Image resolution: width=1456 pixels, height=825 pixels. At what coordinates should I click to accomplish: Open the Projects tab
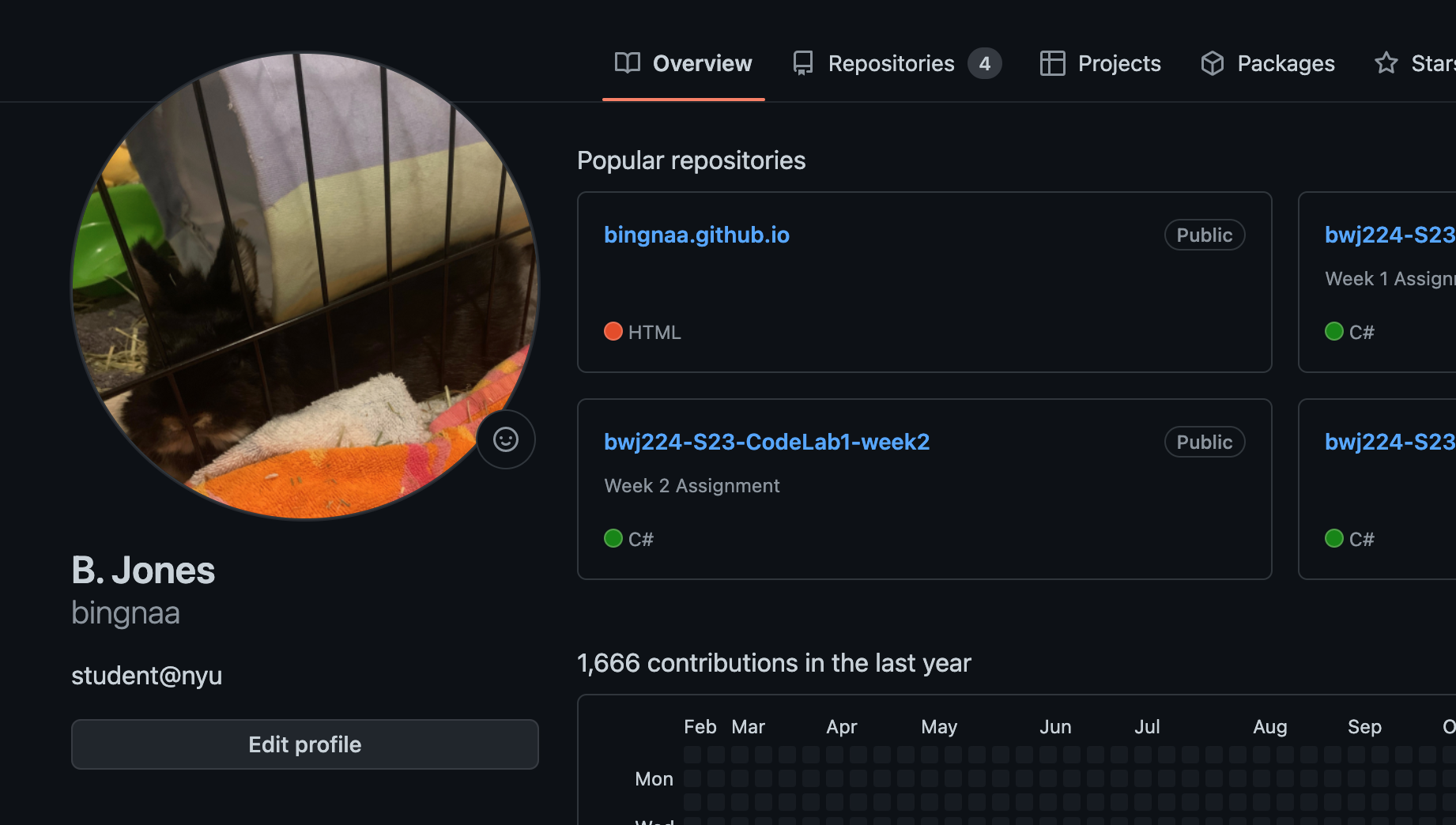coord(1118,63)
